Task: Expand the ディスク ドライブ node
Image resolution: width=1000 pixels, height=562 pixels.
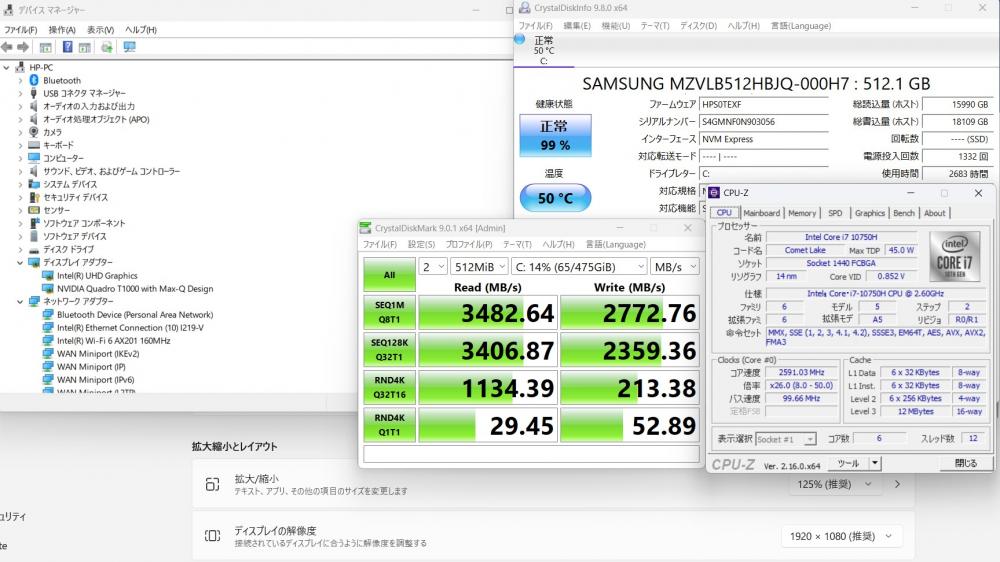Action: tap(20, 249)
